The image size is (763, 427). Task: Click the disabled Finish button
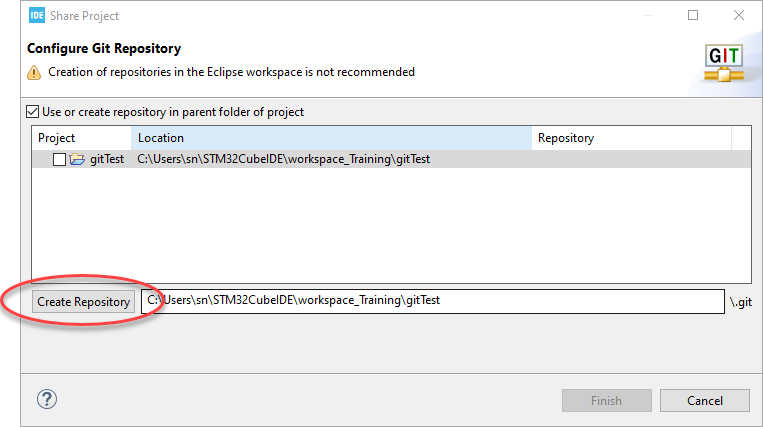tap(606, 401)
